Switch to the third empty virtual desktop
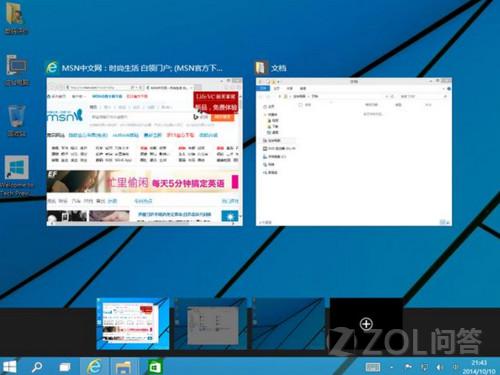The height and width of the screenshot is (375, 500). click(288, 324)
